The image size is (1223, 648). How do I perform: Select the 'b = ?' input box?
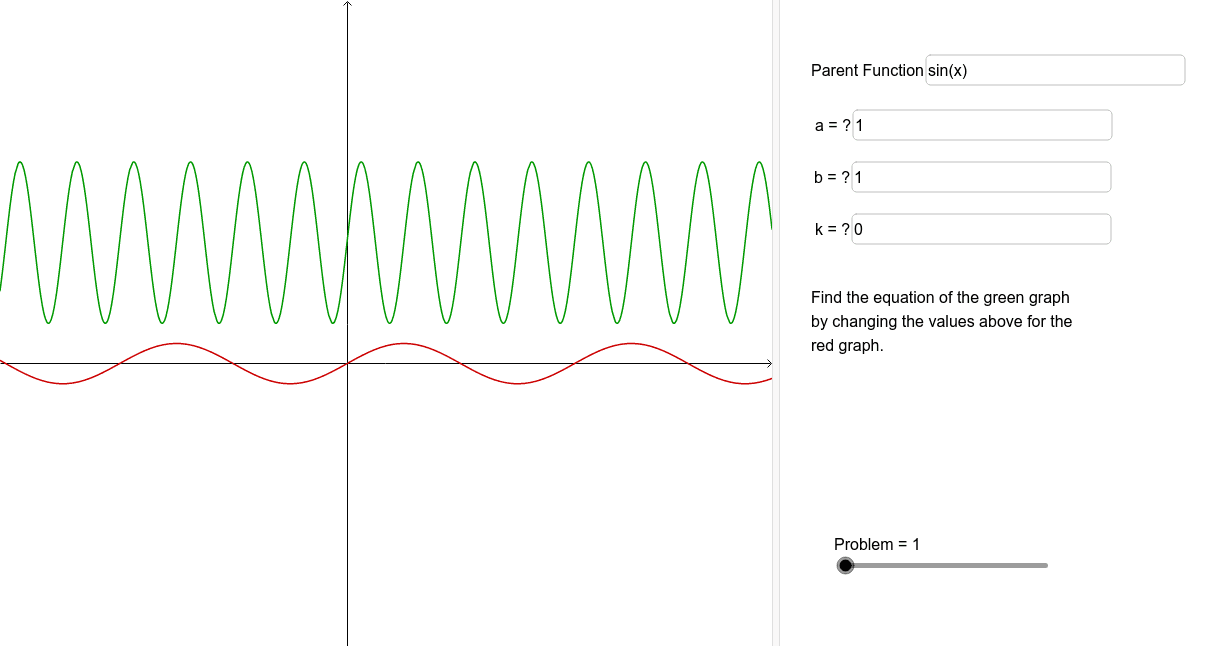coord(982,177)
